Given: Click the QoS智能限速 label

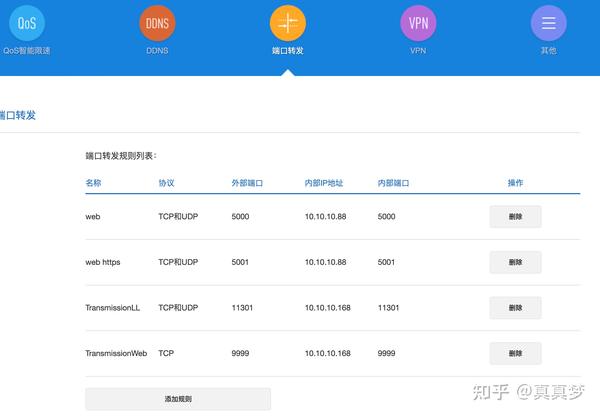Looking at the screenshot, I should pos(27,51).
